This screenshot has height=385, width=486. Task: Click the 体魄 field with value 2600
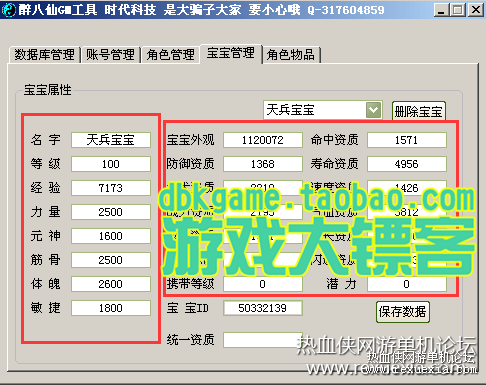[x=111, y=284]
